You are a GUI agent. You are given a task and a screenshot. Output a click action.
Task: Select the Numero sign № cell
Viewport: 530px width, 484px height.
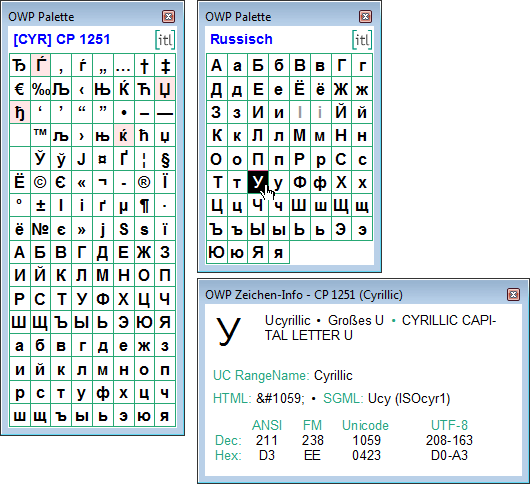tap(40, 229)
